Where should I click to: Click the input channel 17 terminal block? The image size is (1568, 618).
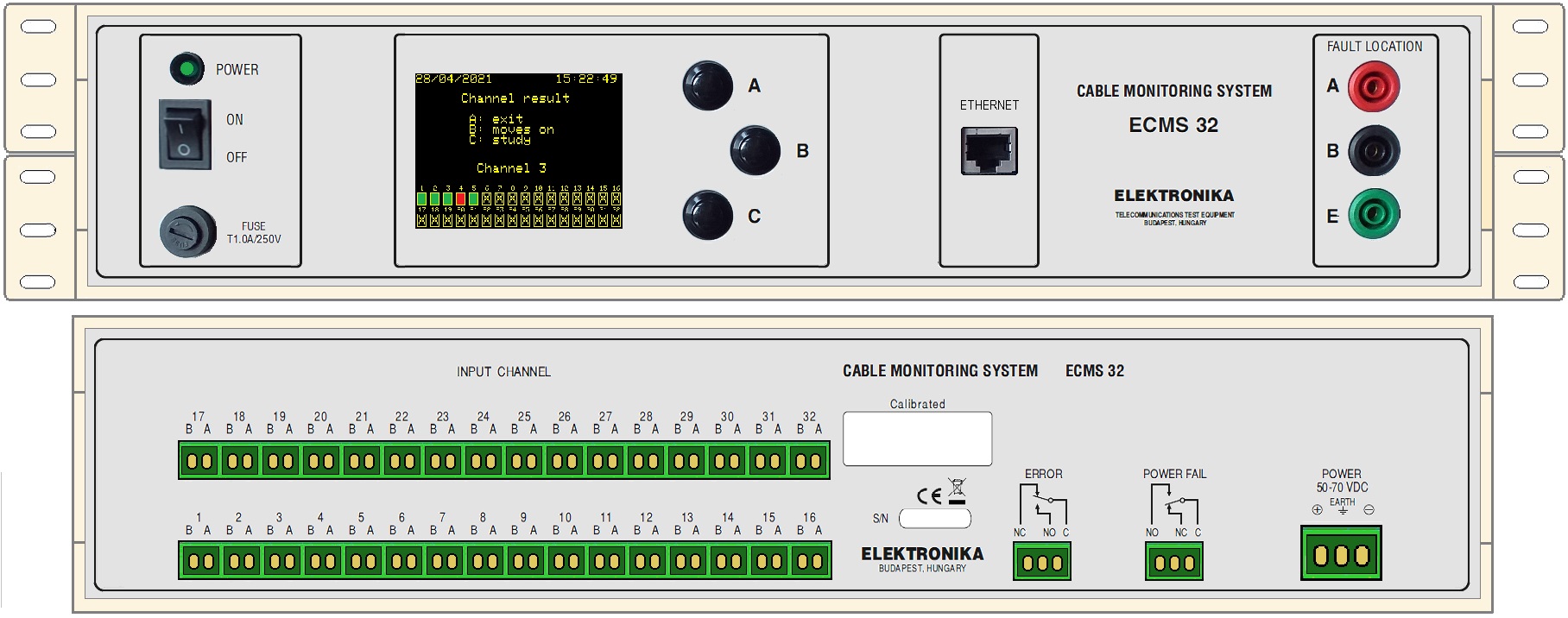[199, 461]
